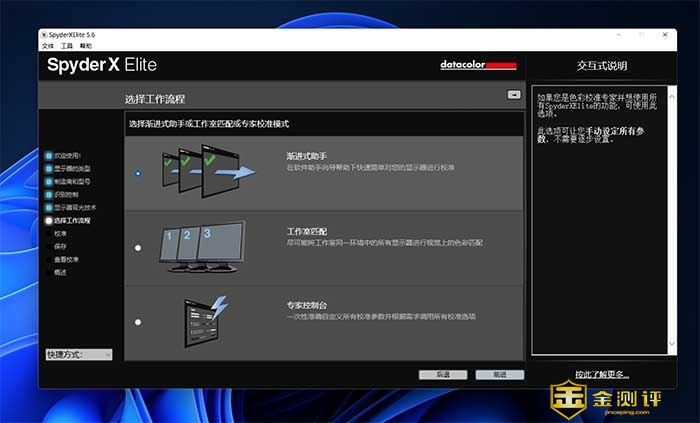Select the 专家控制台 radio button
700x423 pixels.
(138, 322)
